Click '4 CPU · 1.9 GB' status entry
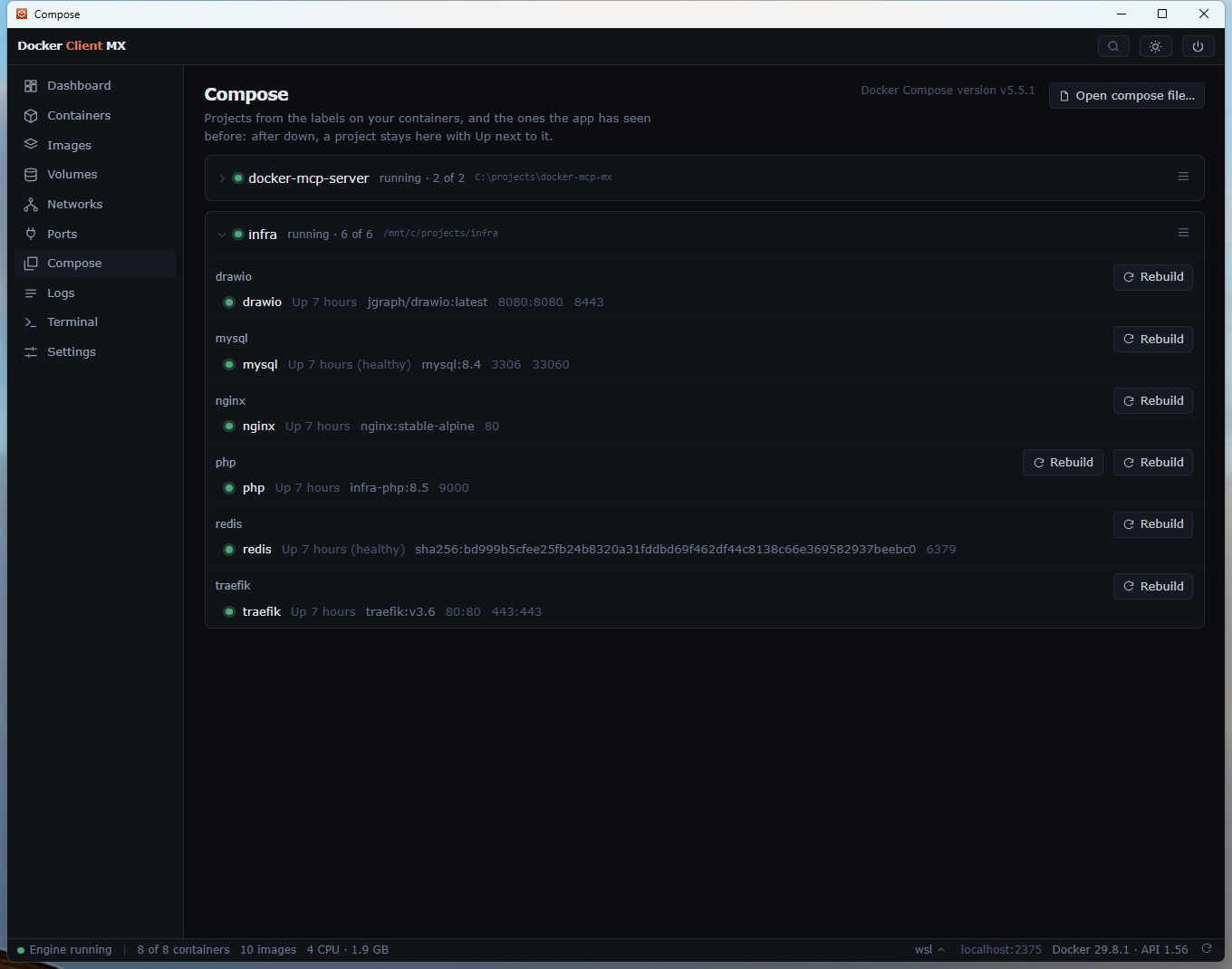This screenshot has width=1232, height=969. [x=348, y=950]
